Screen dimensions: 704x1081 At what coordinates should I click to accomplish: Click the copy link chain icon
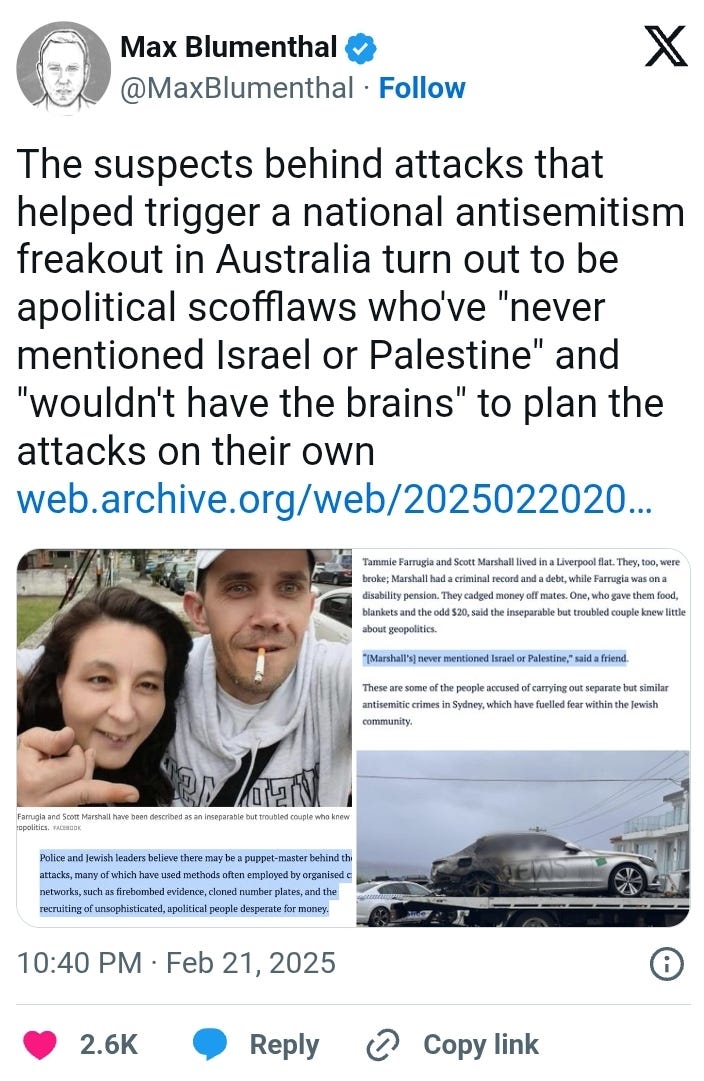(383, 1045)
